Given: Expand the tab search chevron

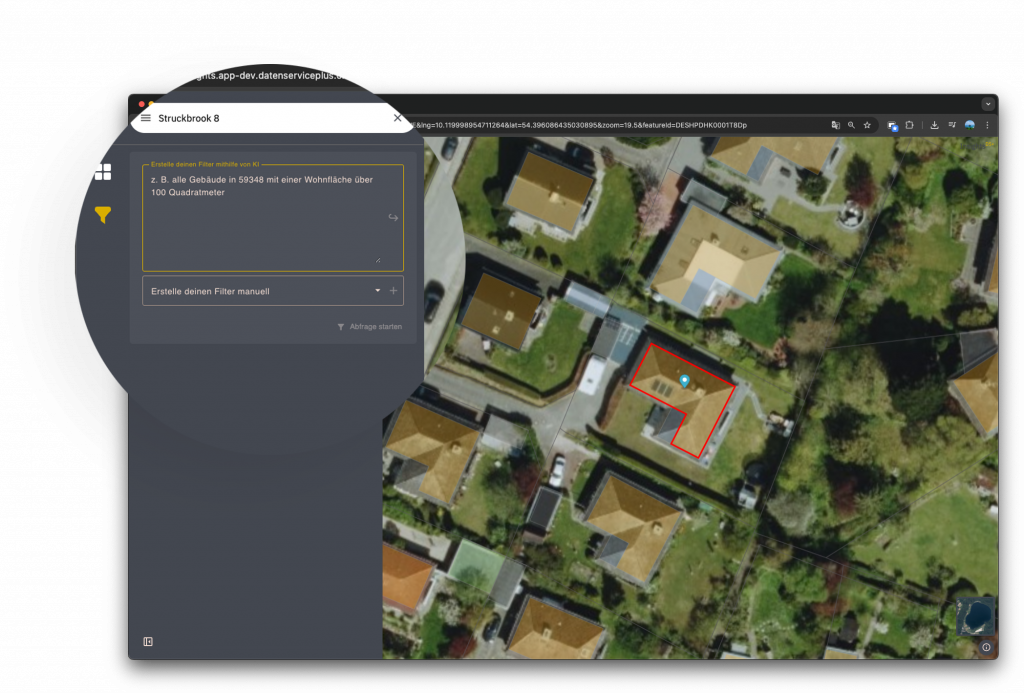Looking at the screenshot, I should 988,104.
